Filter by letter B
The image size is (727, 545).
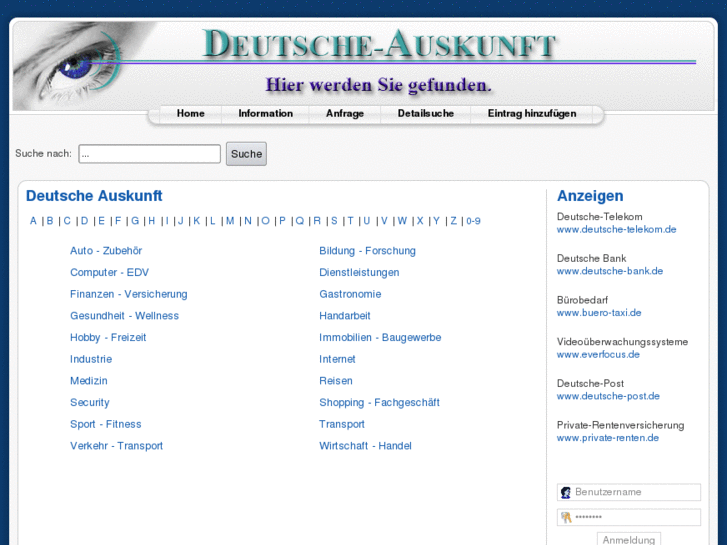click(x=50, y=221)
